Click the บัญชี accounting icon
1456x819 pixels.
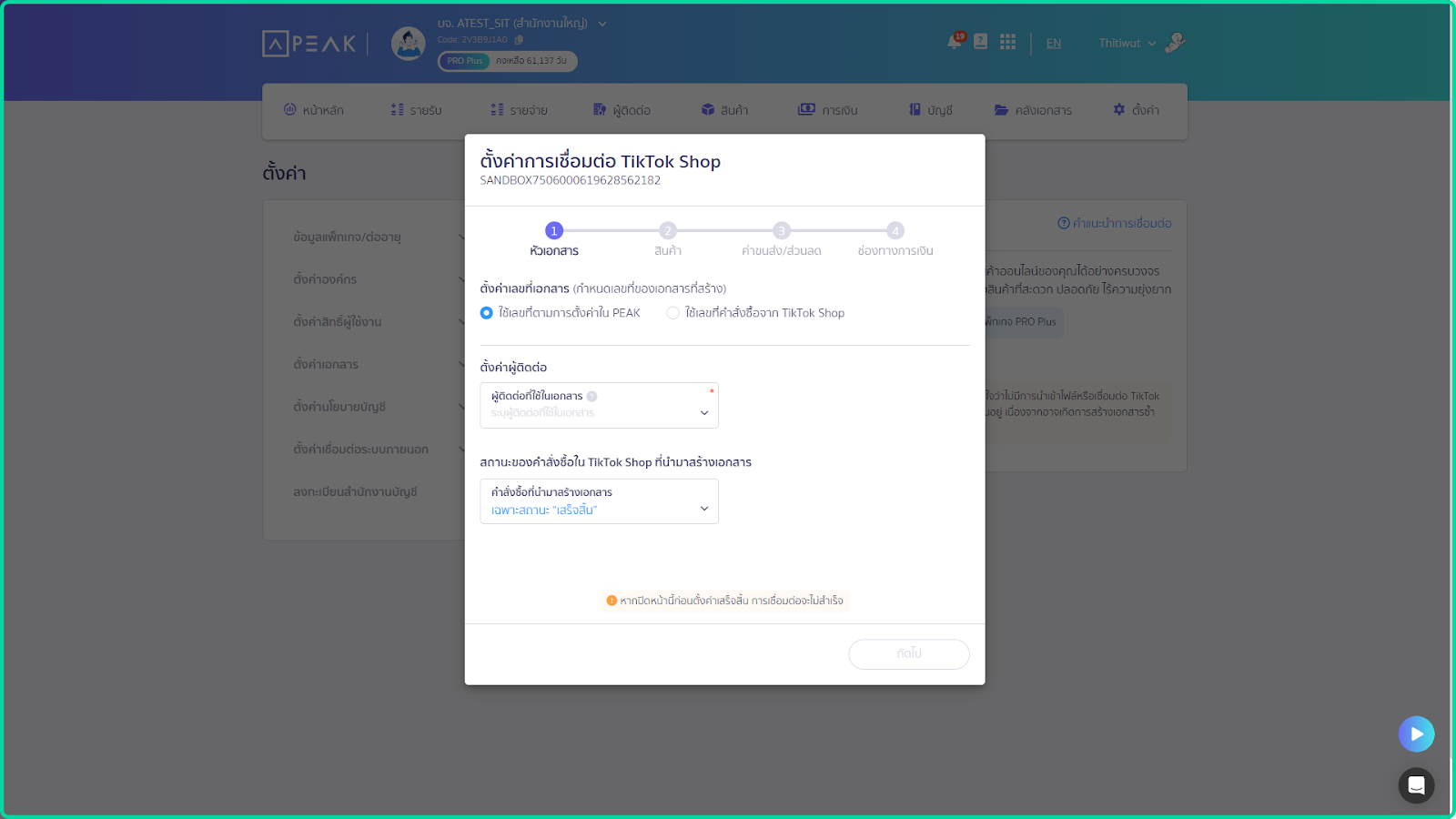(x=915, y=109)
